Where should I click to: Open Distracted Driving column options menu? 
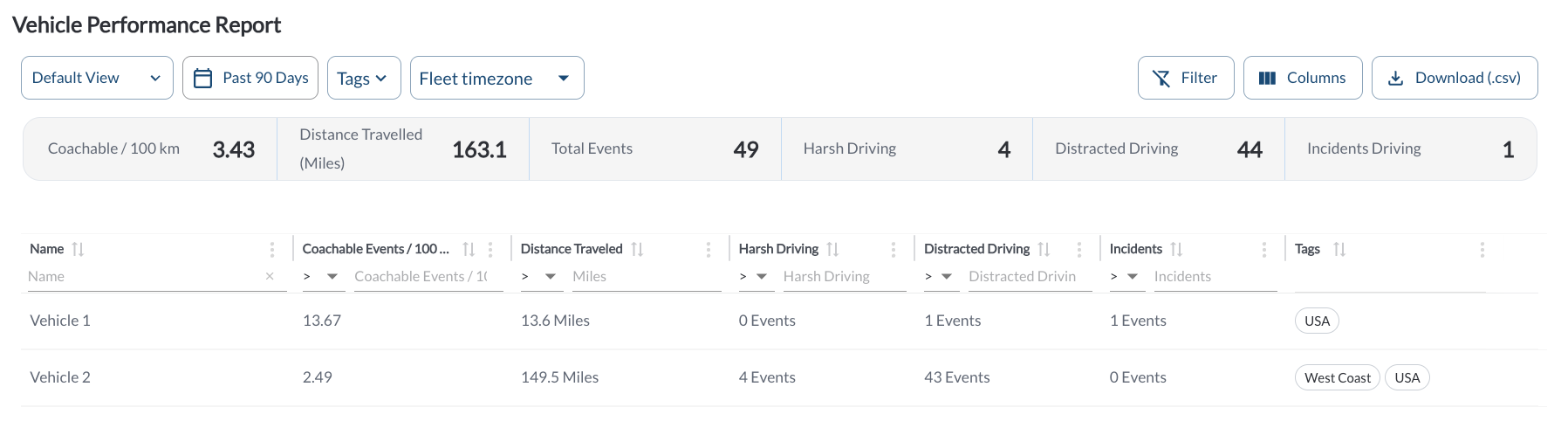(1079, 250)
